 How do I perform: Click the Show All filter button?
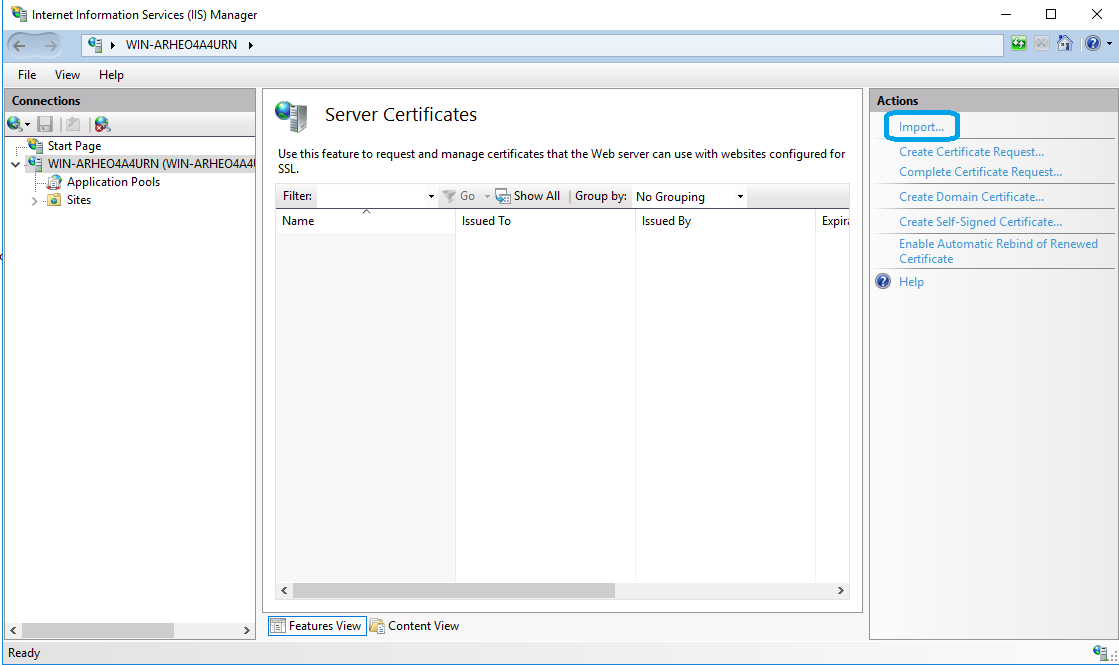pyautogui.click(x=528, y=196)
